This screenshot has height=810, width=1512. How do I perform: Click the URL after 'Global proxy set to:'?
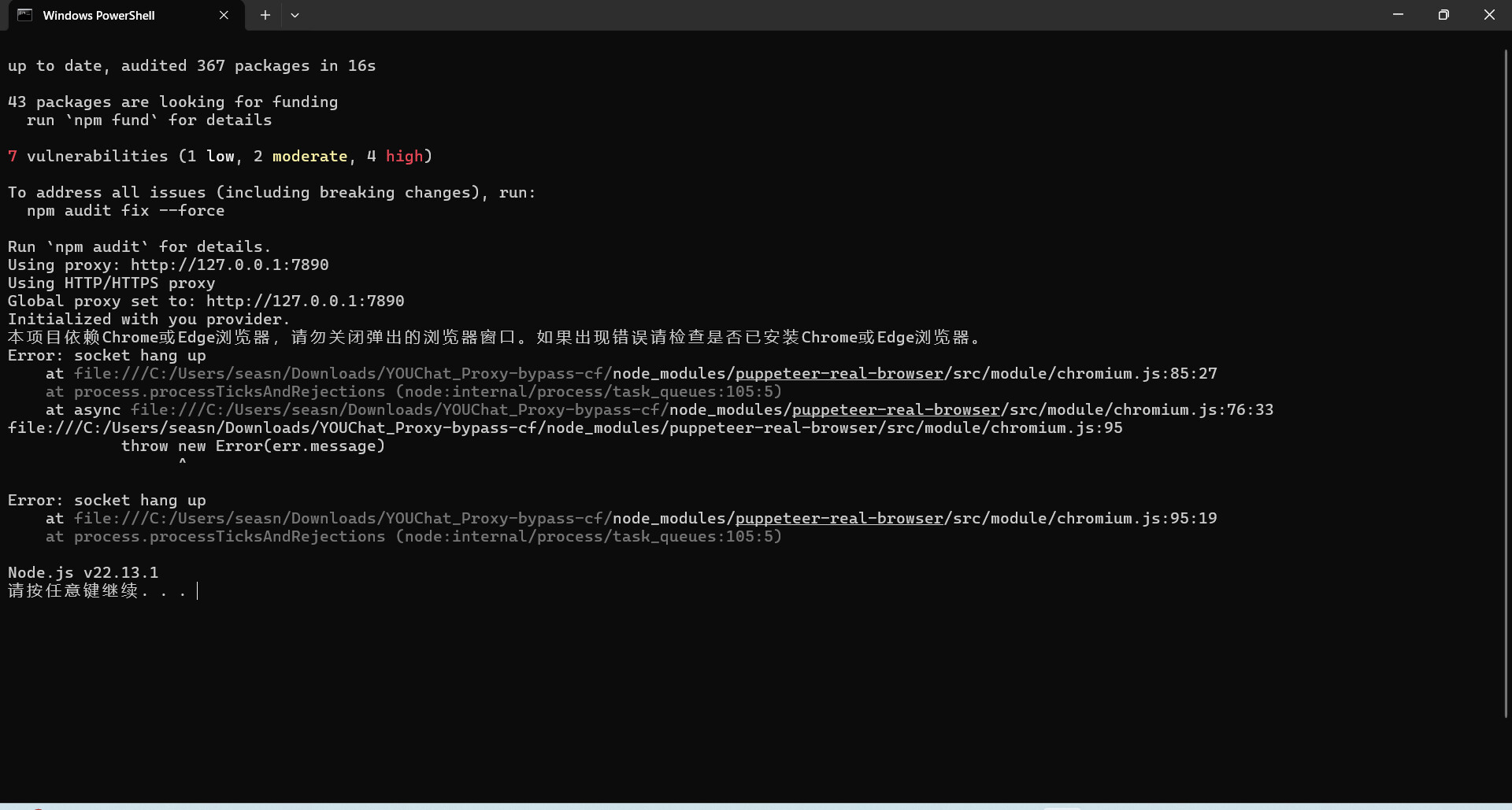pyautogui.click(x=305, y=301)
